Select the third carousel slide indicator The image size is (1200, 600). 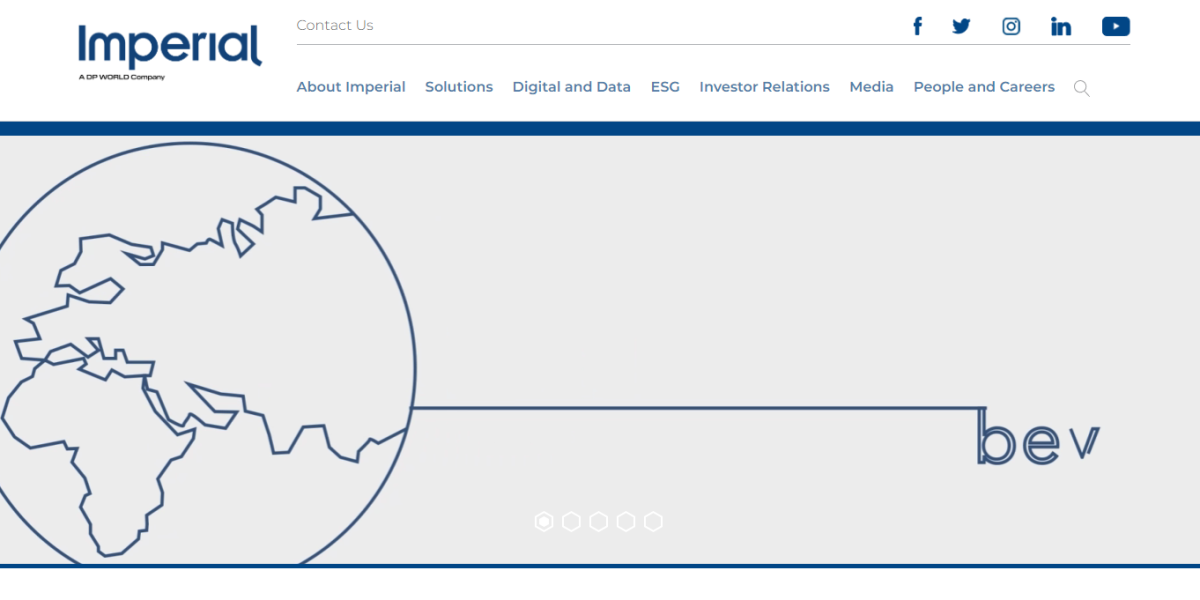point(598,521)
